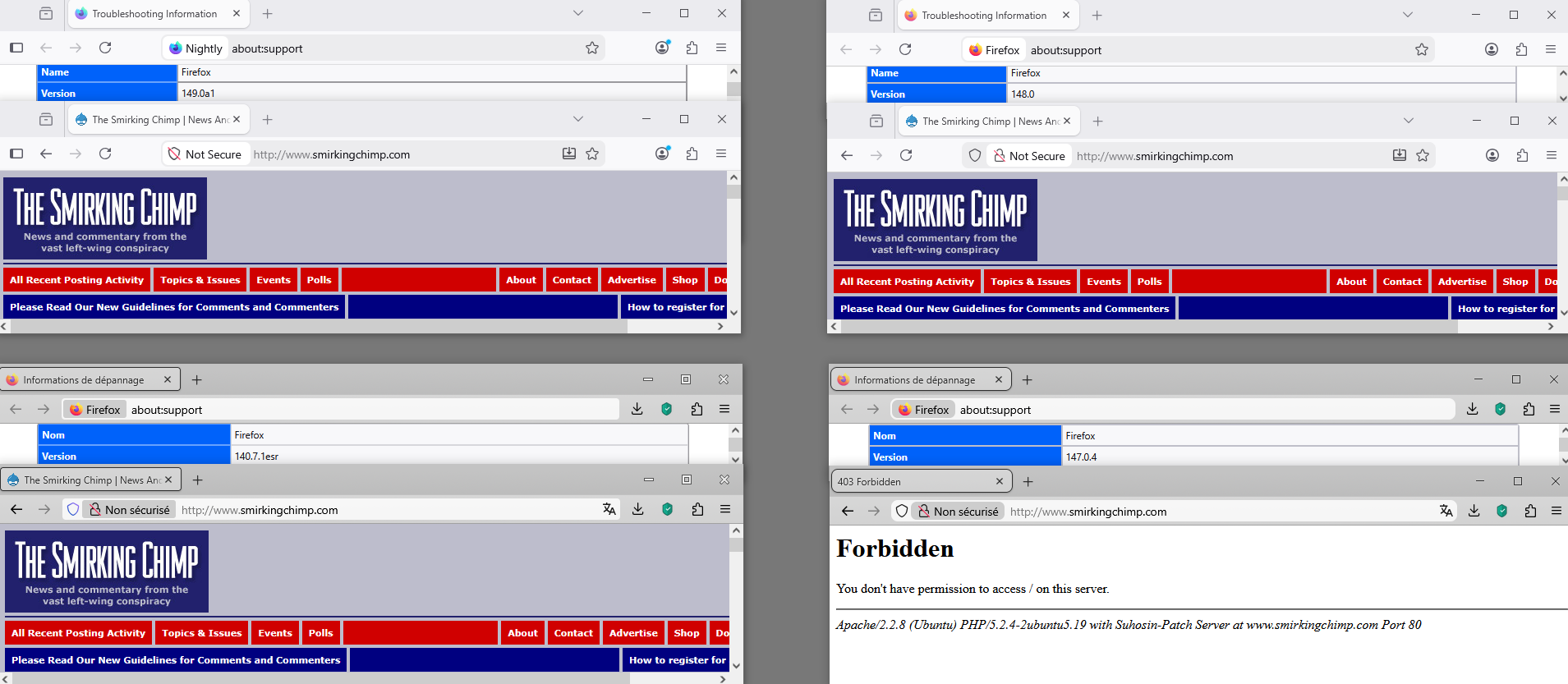Reload the top-left Smirking Chimp window
Viewport: 1568px width, 684px height.
coord(105,154)
